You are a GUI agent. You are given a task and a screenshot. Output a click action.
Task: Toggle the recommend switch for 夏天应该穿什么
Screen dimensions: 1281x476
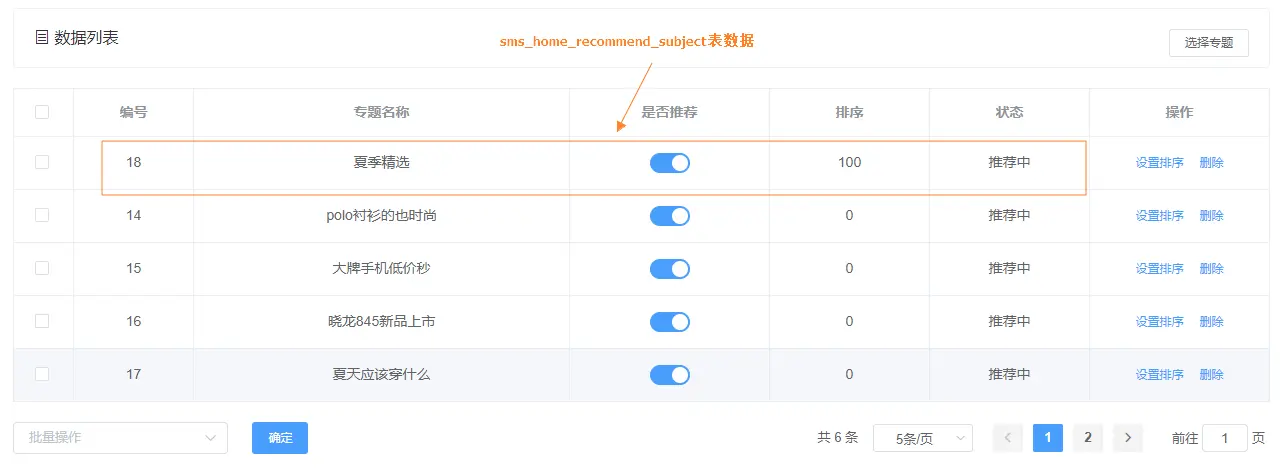tap(669, 374)
